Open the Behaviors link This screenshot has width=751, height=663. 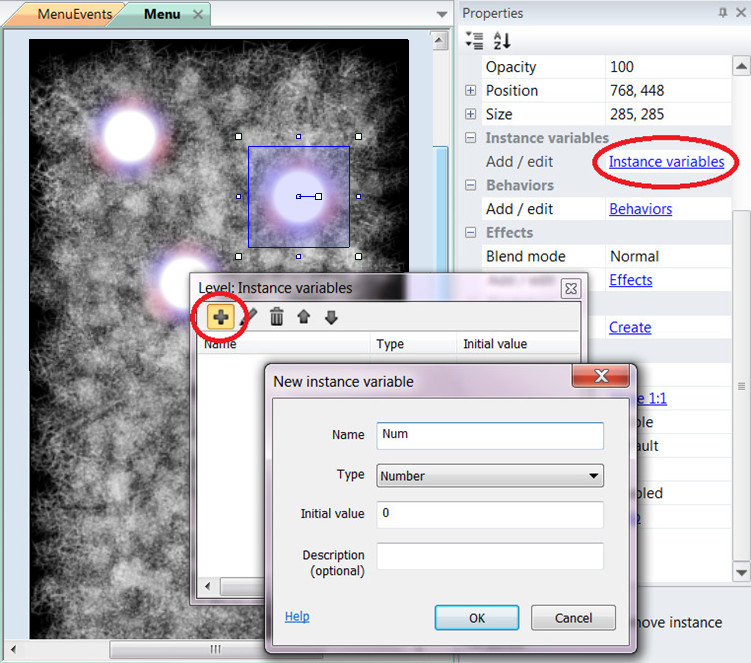(640, 209)
